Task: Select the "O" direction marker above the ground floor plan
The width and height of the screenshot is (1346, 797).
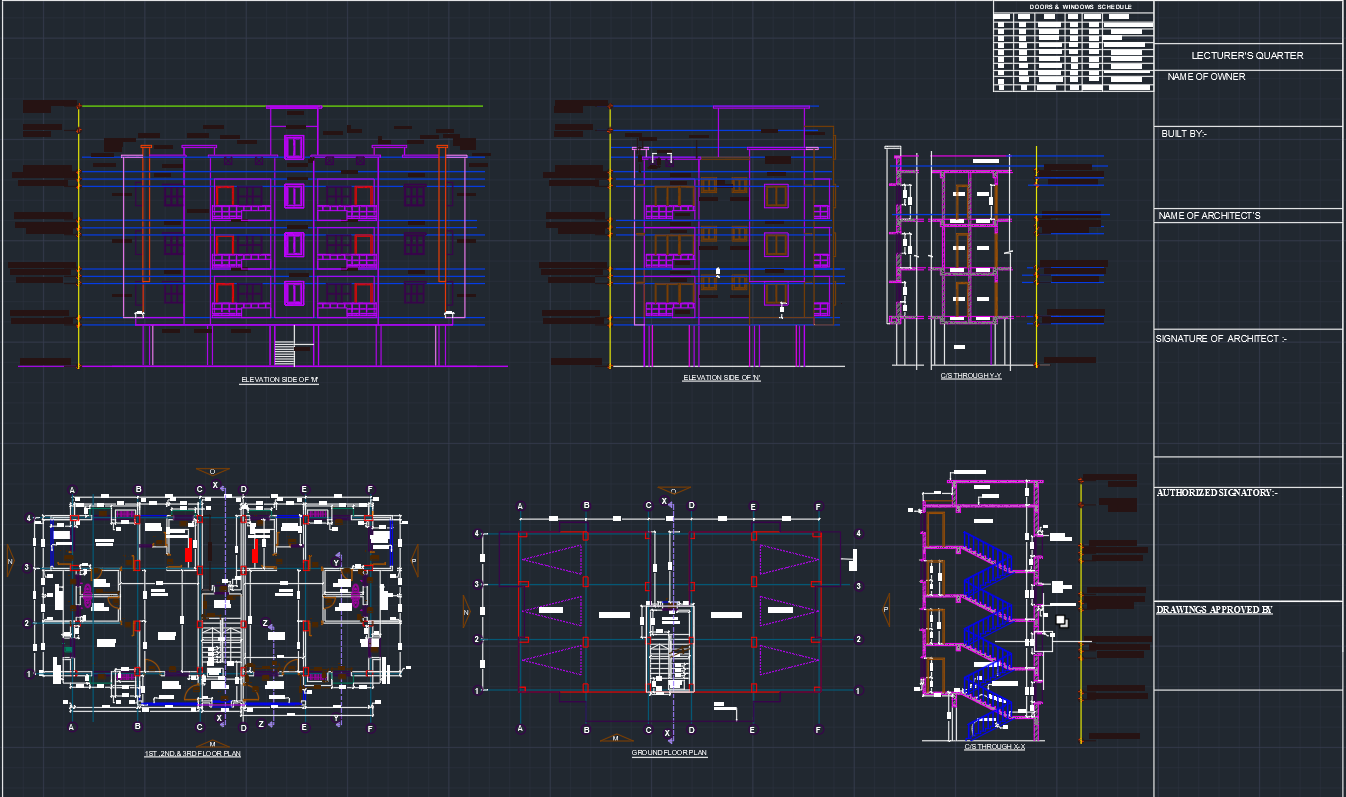Action: click(674, 491)
